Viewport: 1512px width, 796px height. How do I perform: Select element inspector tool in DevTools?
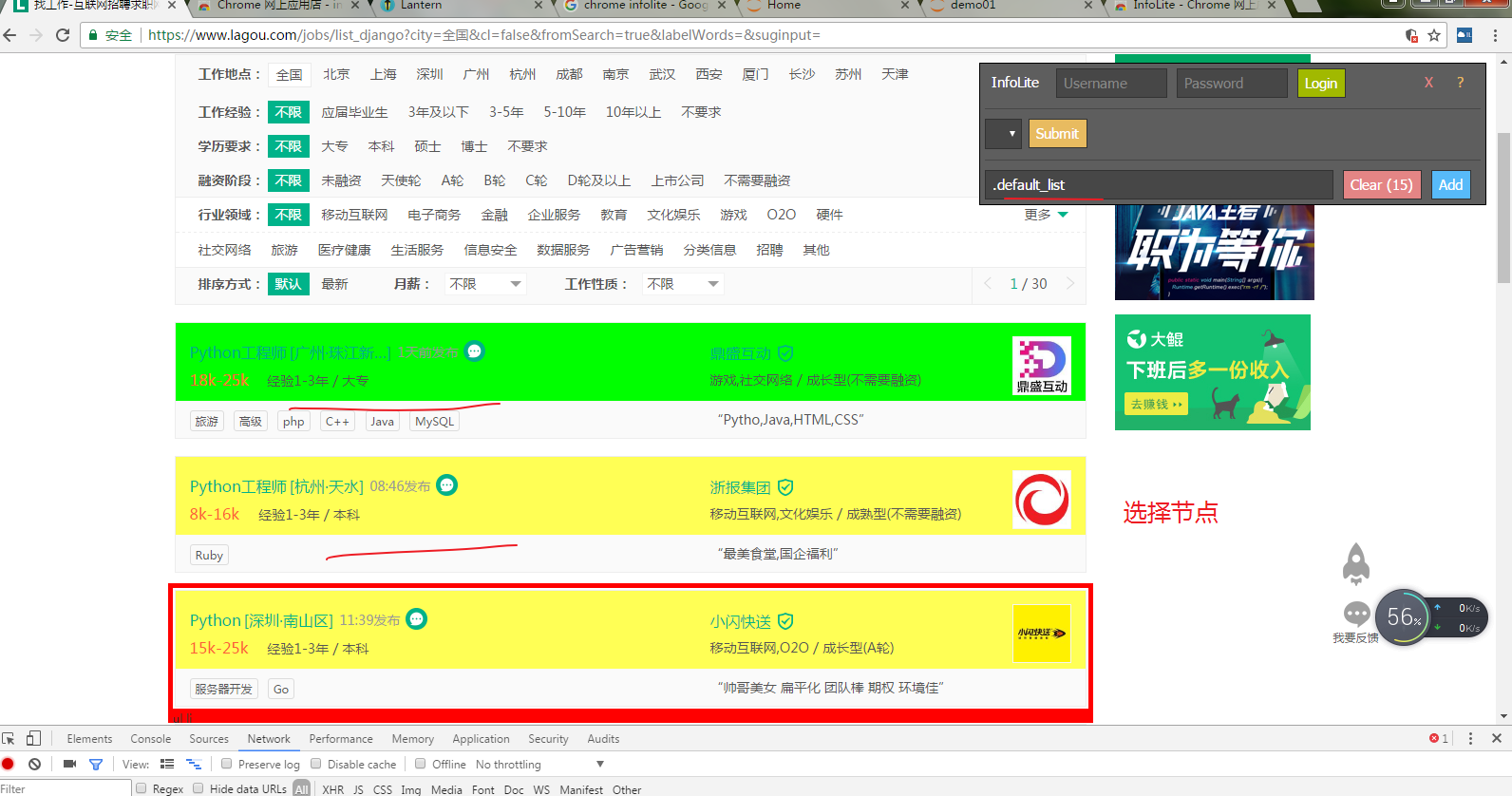click(x=9, y=738)
